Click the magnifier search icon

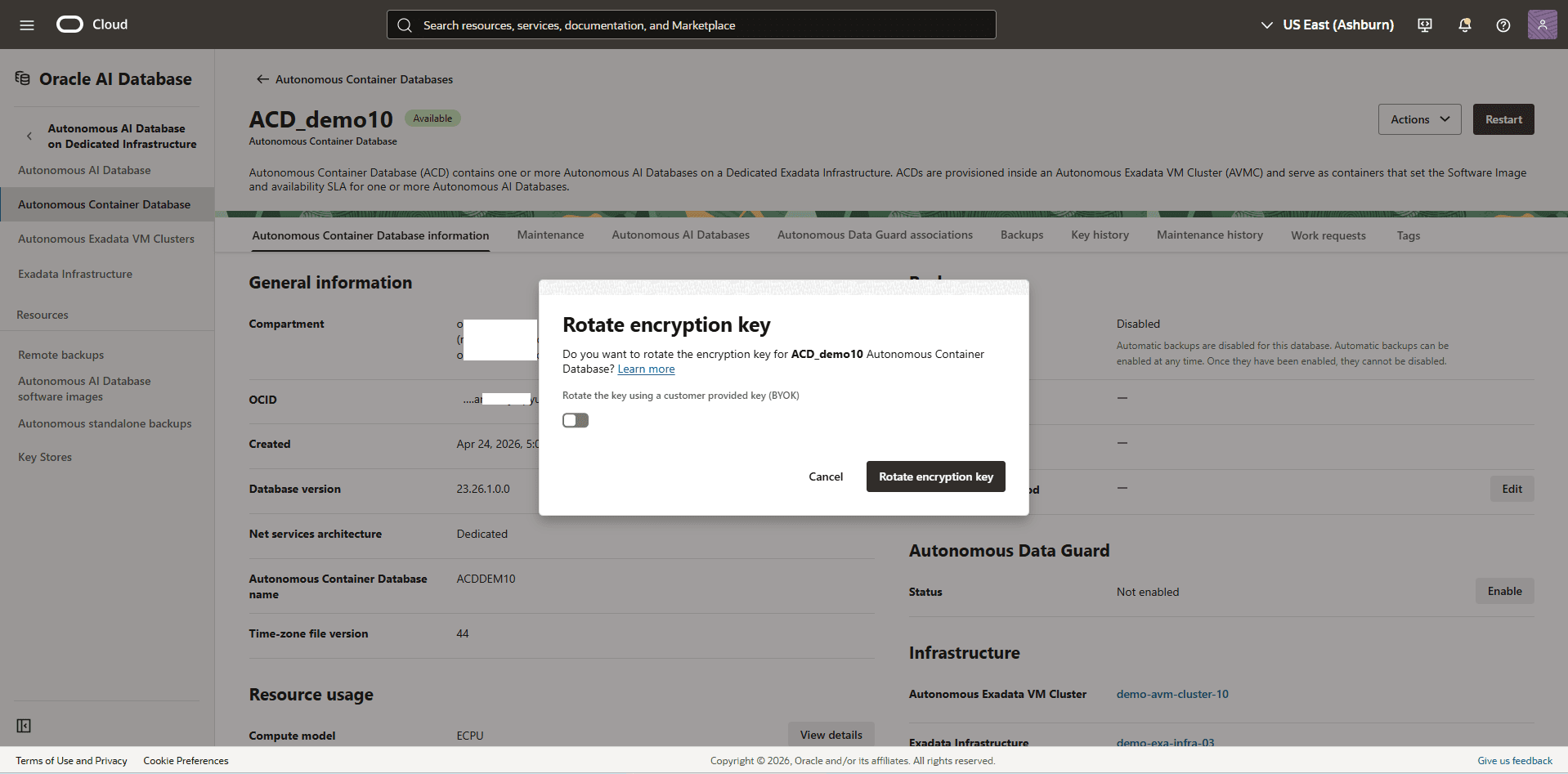405,25
